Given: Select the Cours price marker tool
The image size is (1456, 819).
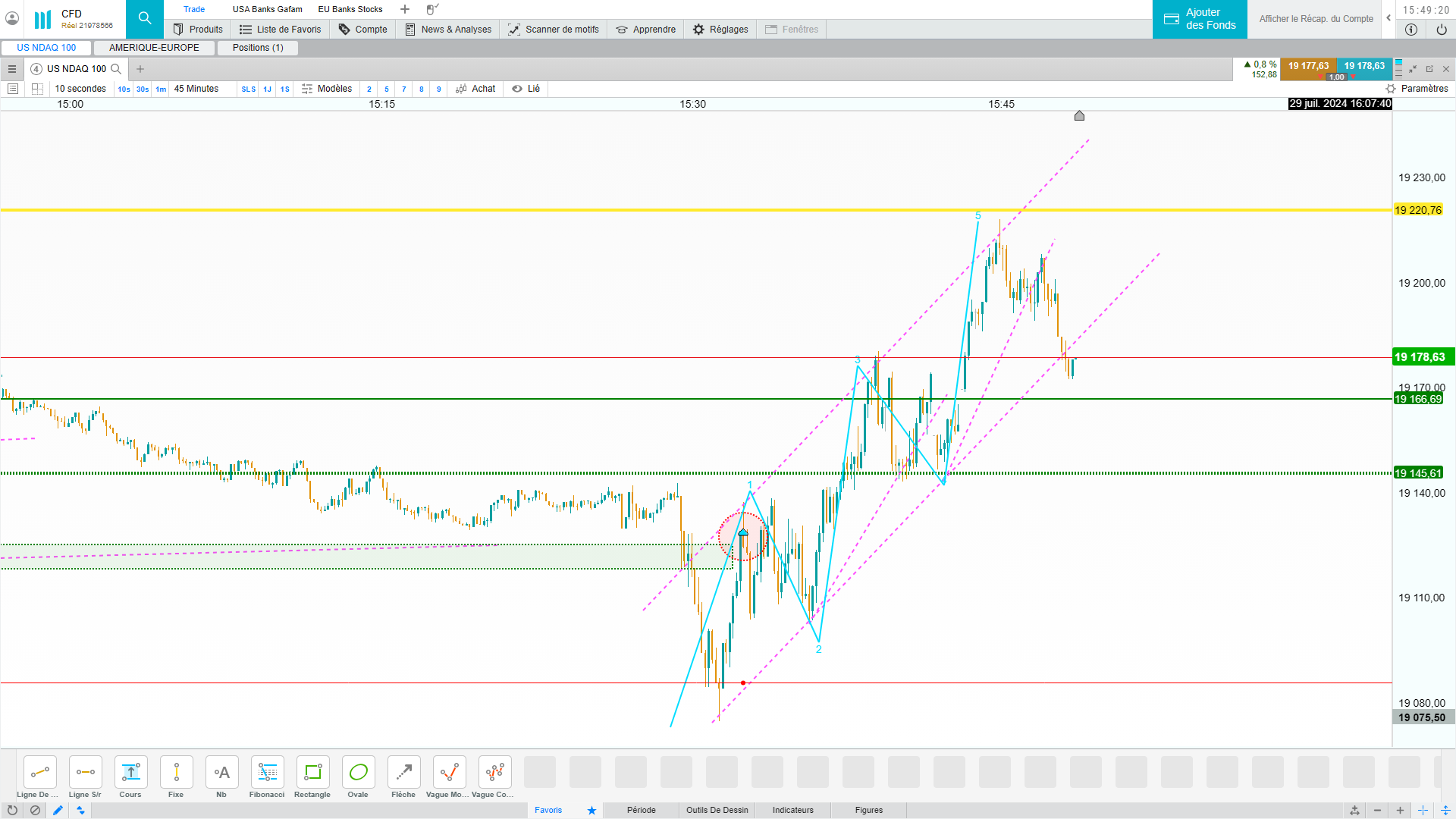Looking at the screenshot, I should 130,773.
